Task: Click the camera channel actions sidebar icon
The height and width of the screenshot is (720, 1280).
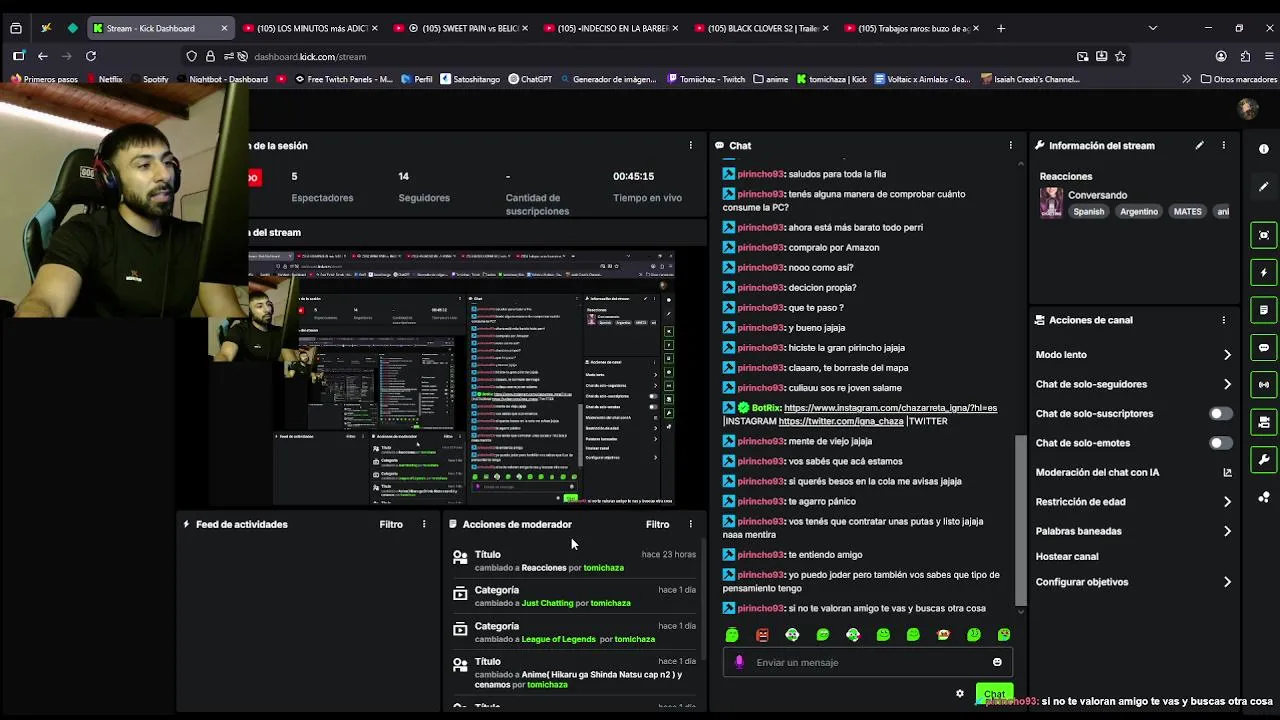Action: 1264,422
